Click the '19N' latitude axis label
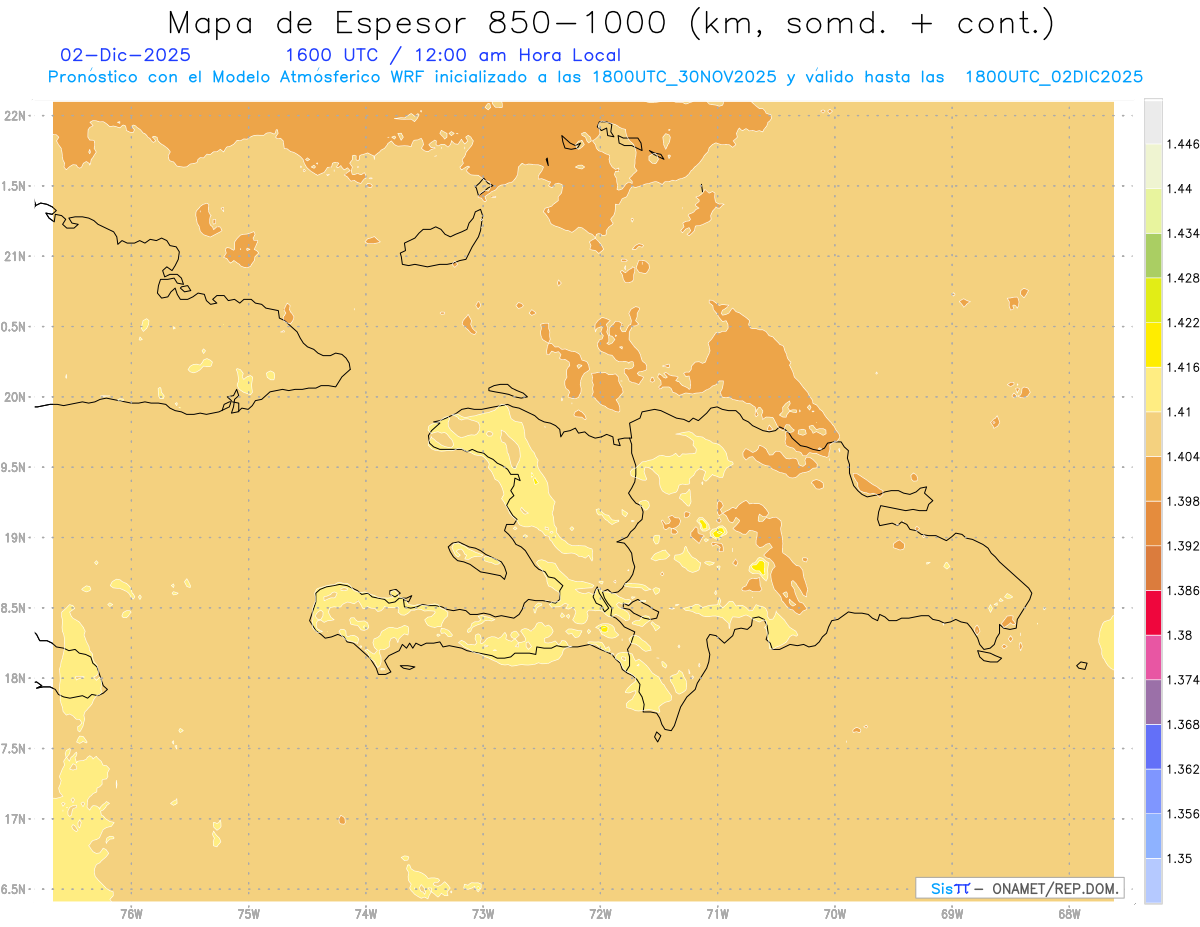The image size is (1200, 927). pyautogui.click(x=15, y=538)
